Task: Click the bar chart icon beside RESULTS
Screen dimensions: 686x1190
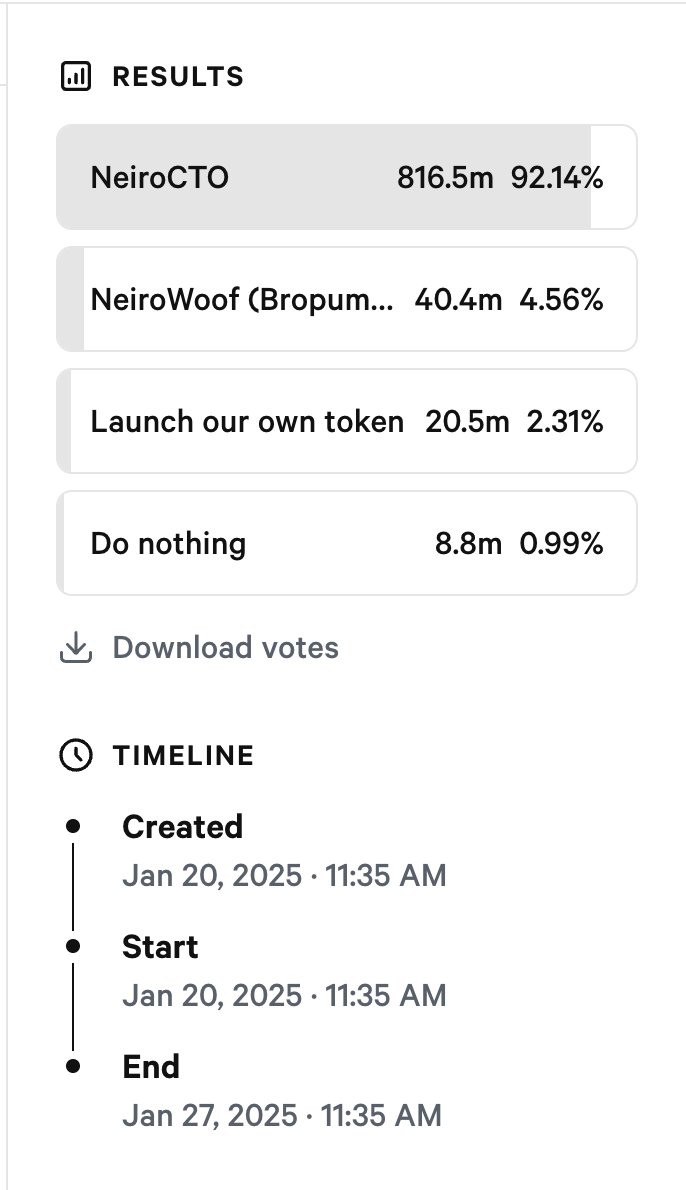Action: [76, 77]
